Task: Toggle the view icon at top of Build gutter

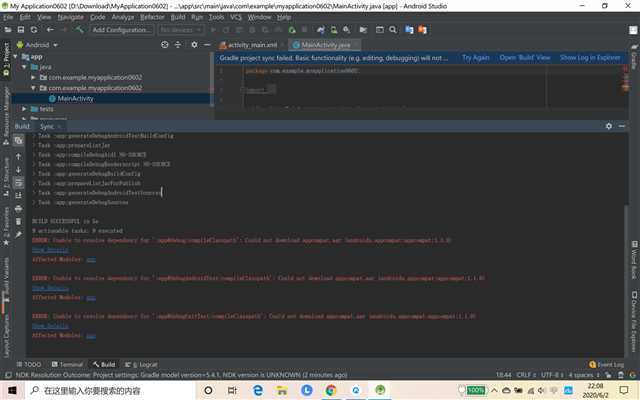Action: point(18,140)
